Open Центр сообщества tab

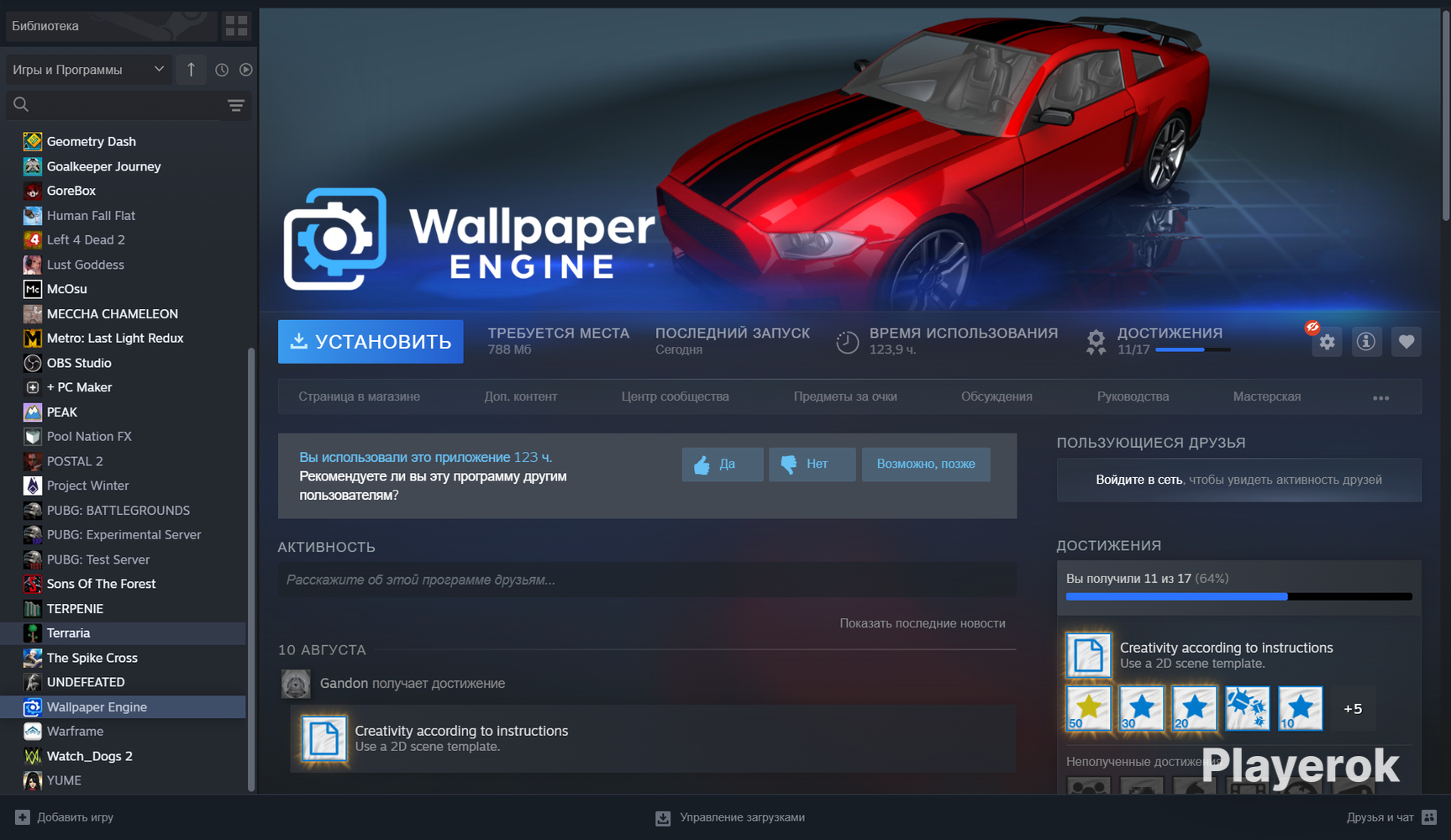click(x=676, y=396)
